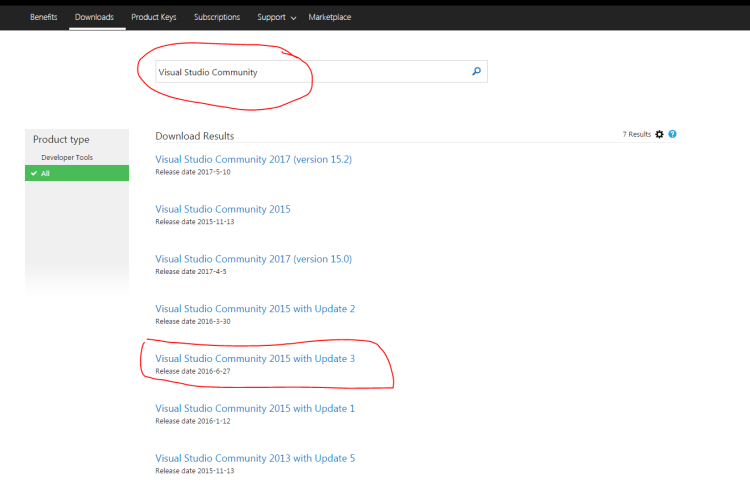
Task: Go to the Benefits tab
Action: pos(44,17)
